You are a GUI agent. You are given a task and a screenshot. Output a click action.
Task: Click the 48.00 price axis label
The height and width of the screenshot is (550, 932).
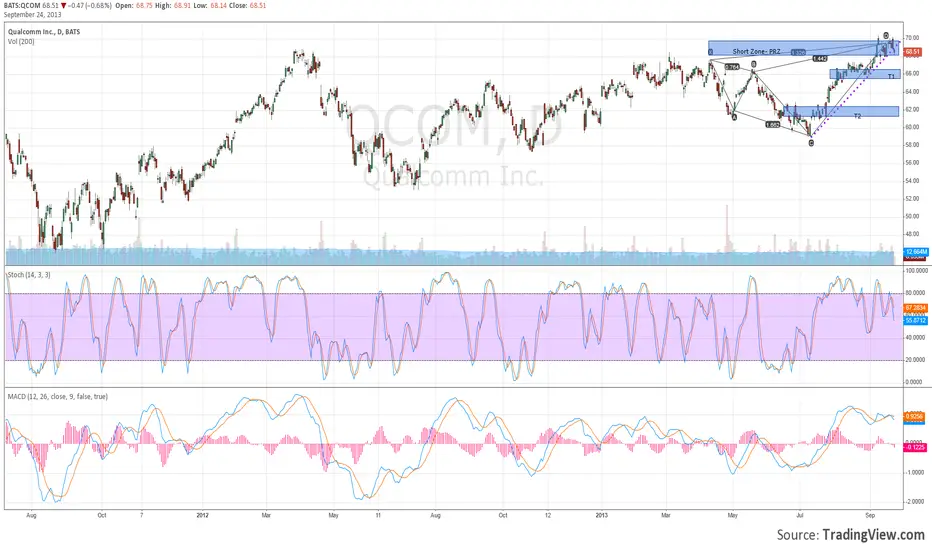click(912, 234)
